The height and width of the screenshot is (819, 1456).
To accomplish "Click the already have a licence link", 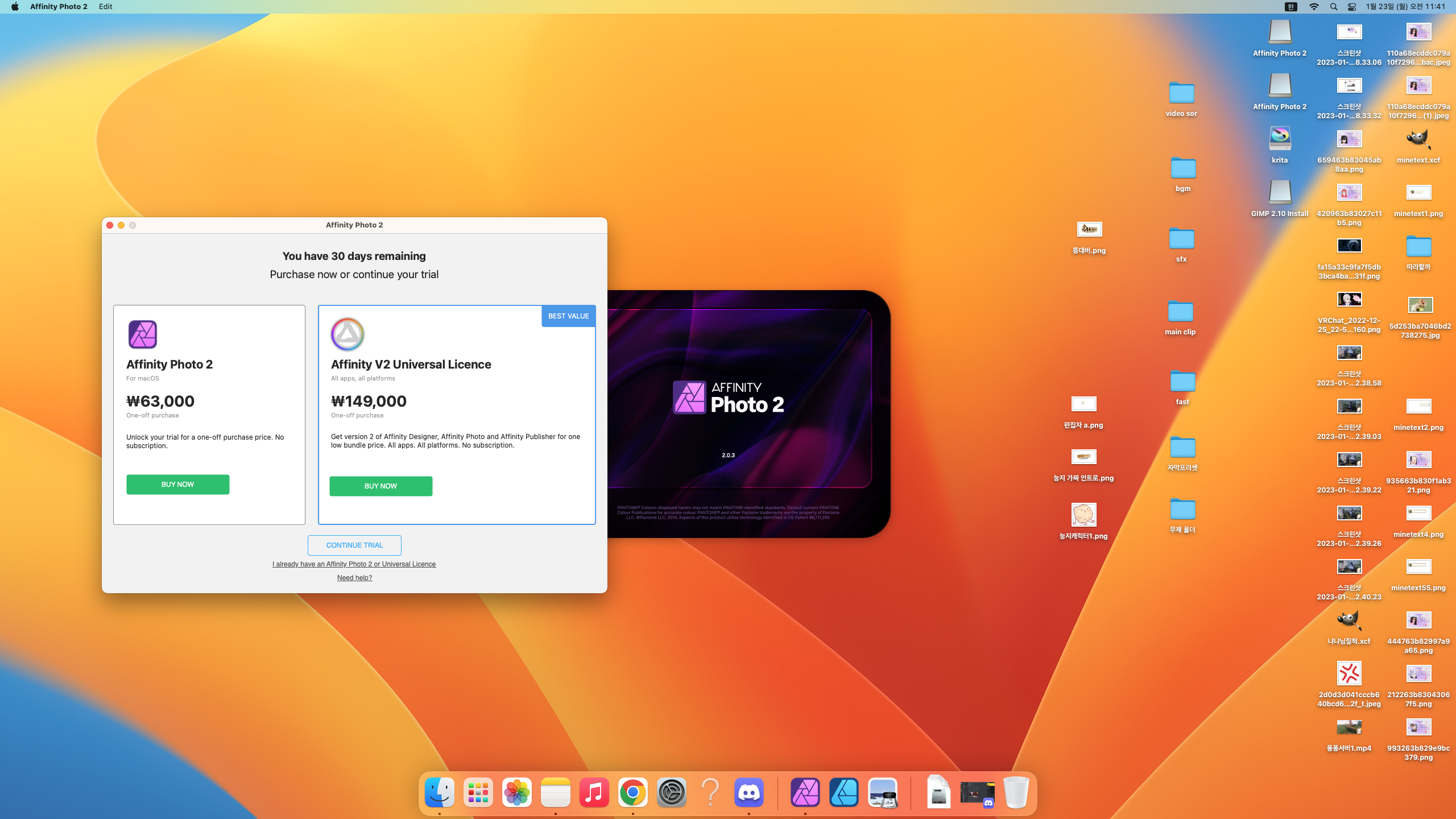I will (354, 564).
